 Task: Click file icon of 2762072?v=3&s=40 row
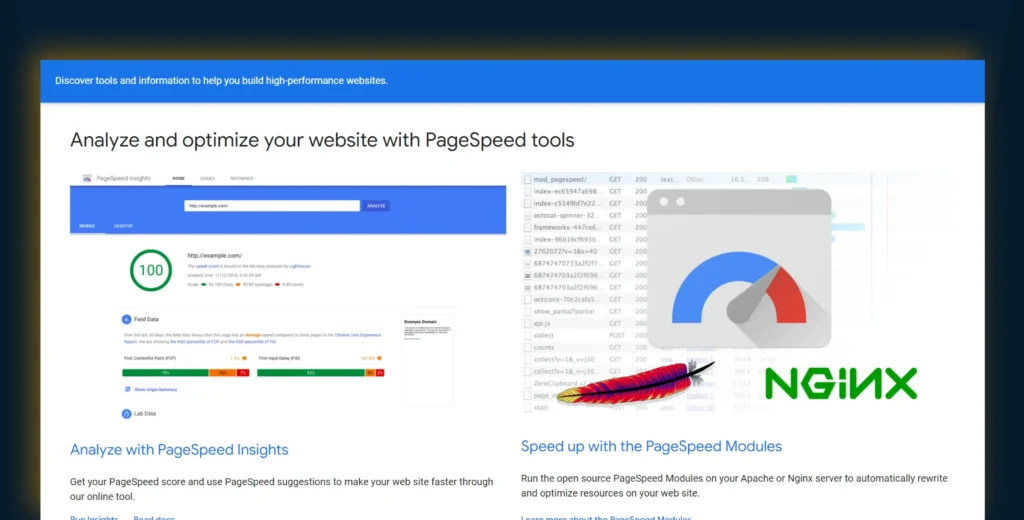tap(528, 252)
